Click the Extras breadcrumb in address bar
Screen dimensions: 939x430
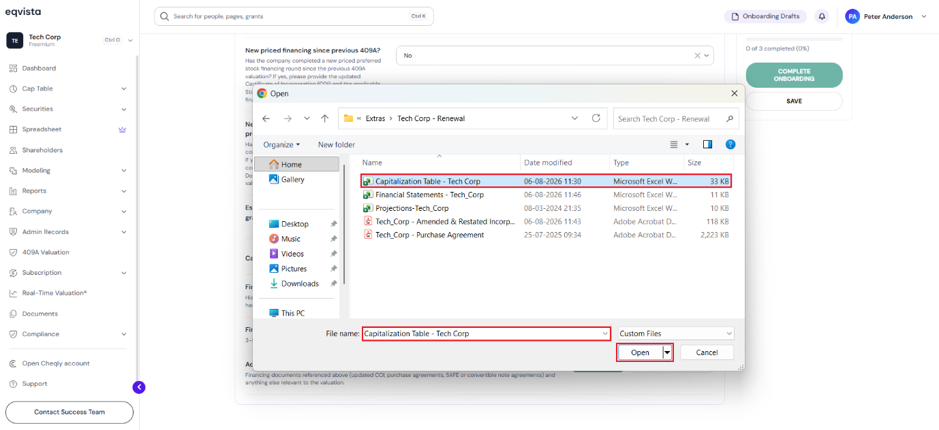[375, 119]
